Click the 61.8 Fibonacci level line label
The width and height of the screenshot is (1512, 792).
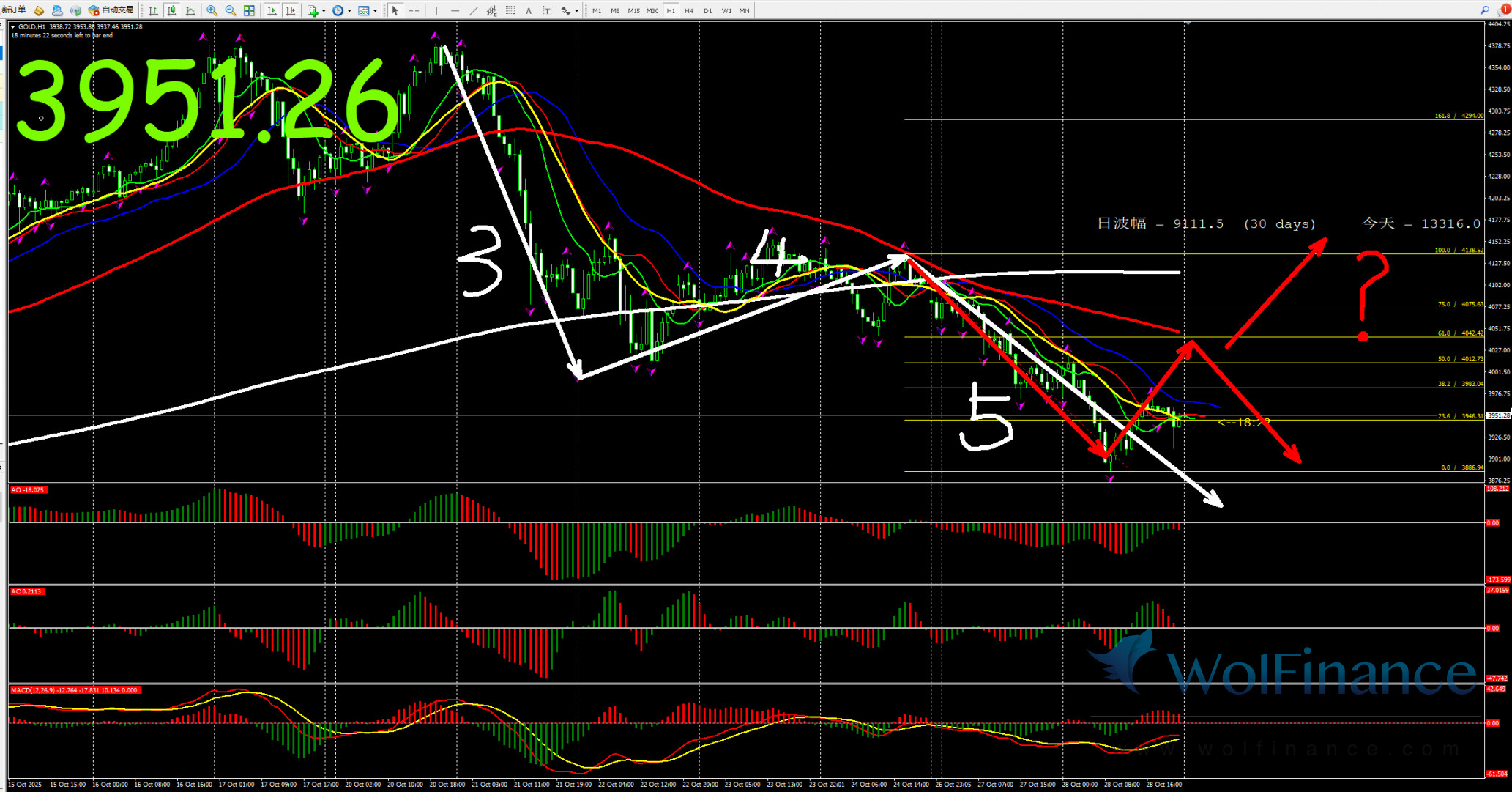[x=1459, y=333]
